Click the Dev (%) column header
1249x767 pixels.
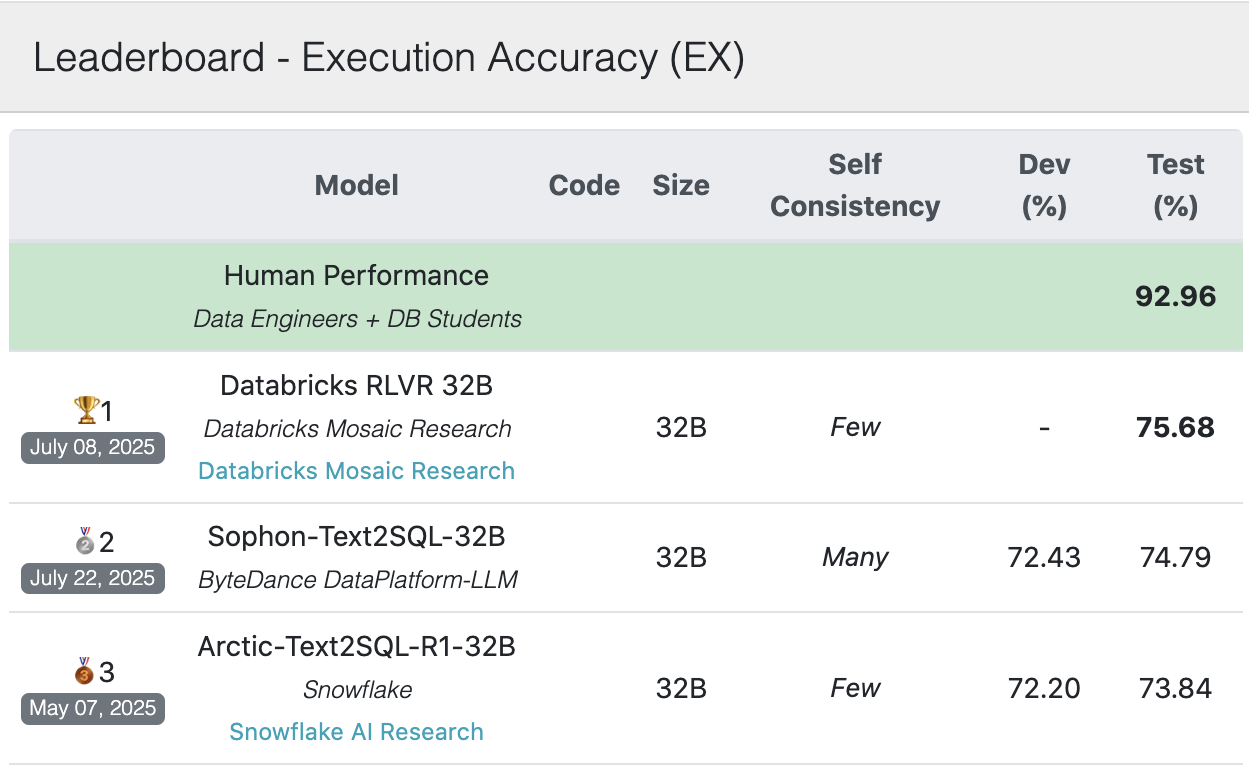pyautogui.click(x=1045, y=185)
